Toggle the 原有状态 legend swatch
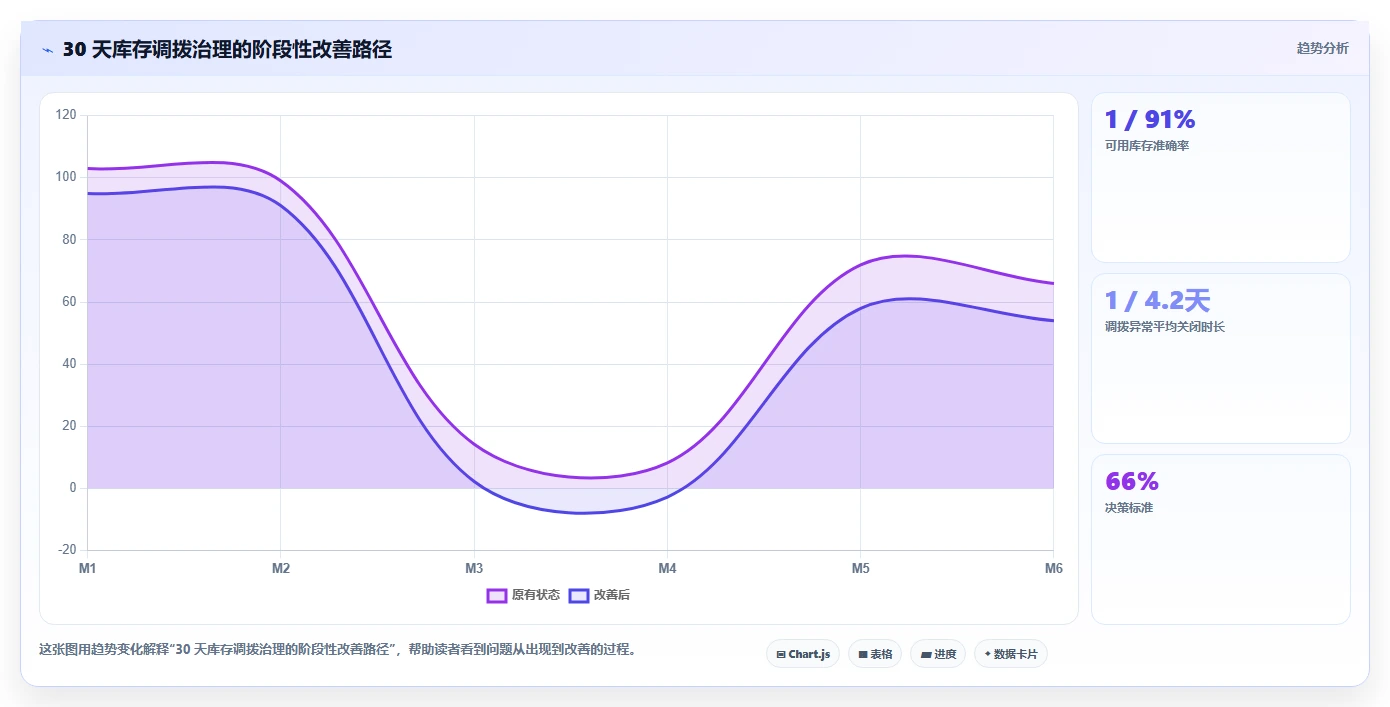This screenshot has height=707, width=1390. click(x=497, y=595)
